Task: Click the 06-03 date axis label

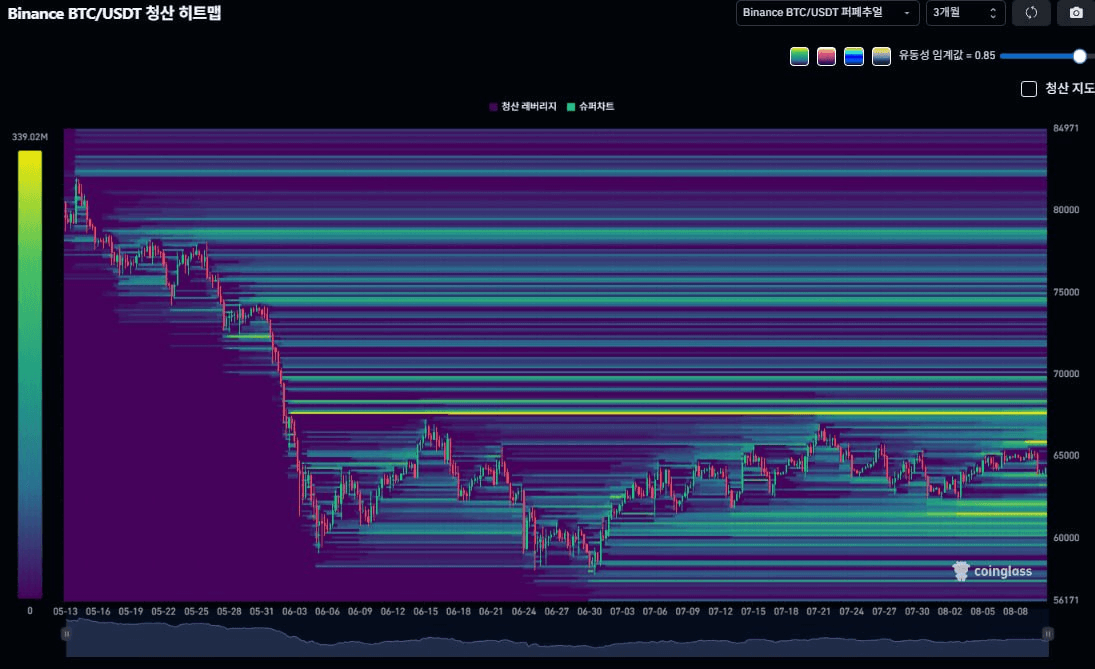Action: (295, 611)
